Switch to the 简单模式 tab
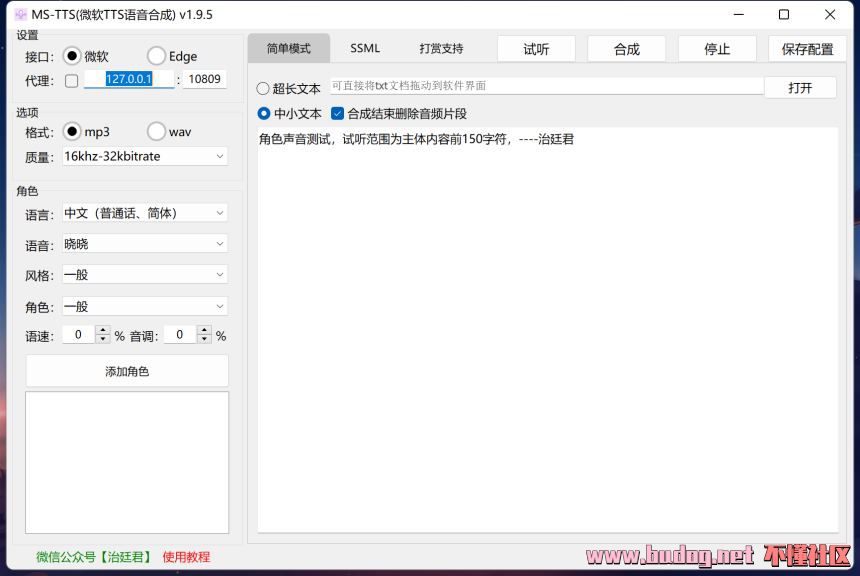The height and width of the screenshot is (576, 860). coord(288,48)
